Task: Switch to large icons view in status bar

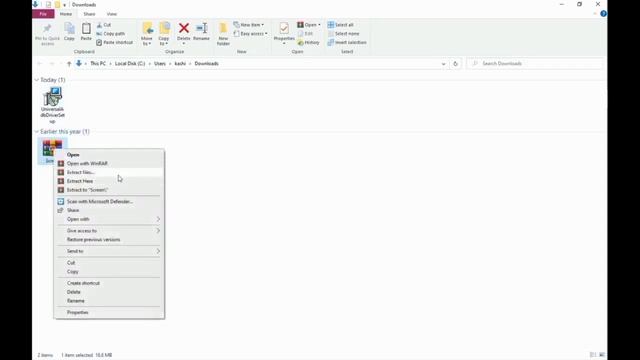Action: 602,355
